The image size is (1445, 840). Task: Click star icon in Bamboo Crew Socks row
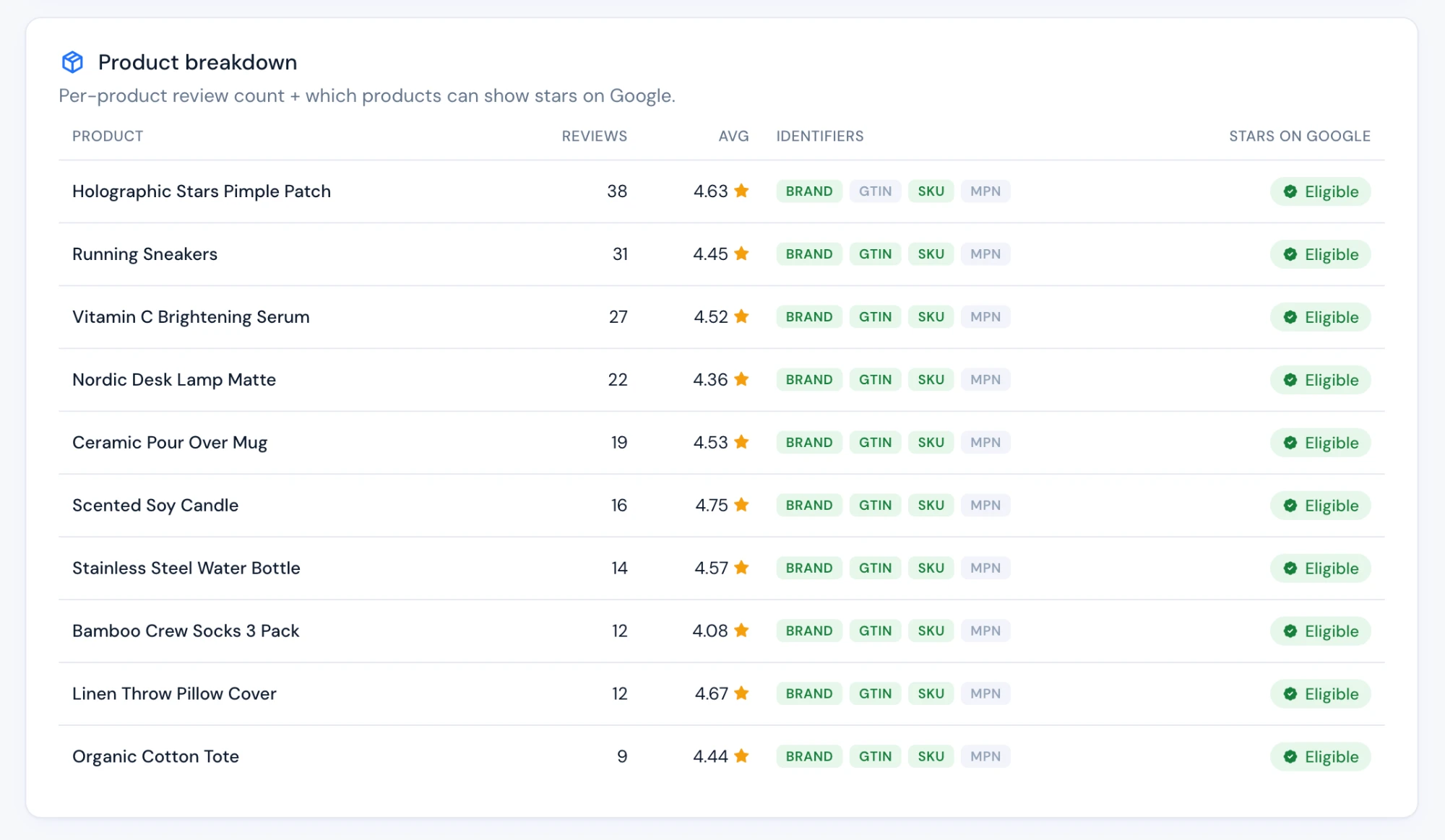(x=741, y=631)
